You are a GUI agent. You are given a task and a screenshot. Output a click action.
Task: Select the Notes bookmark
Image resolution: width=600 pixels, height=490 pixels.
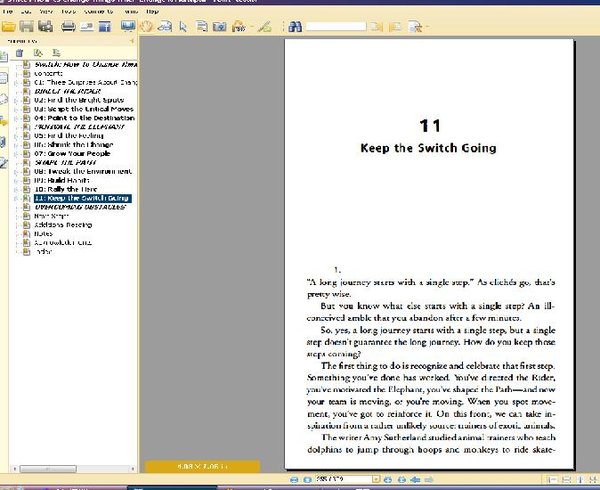pos(43,234)
